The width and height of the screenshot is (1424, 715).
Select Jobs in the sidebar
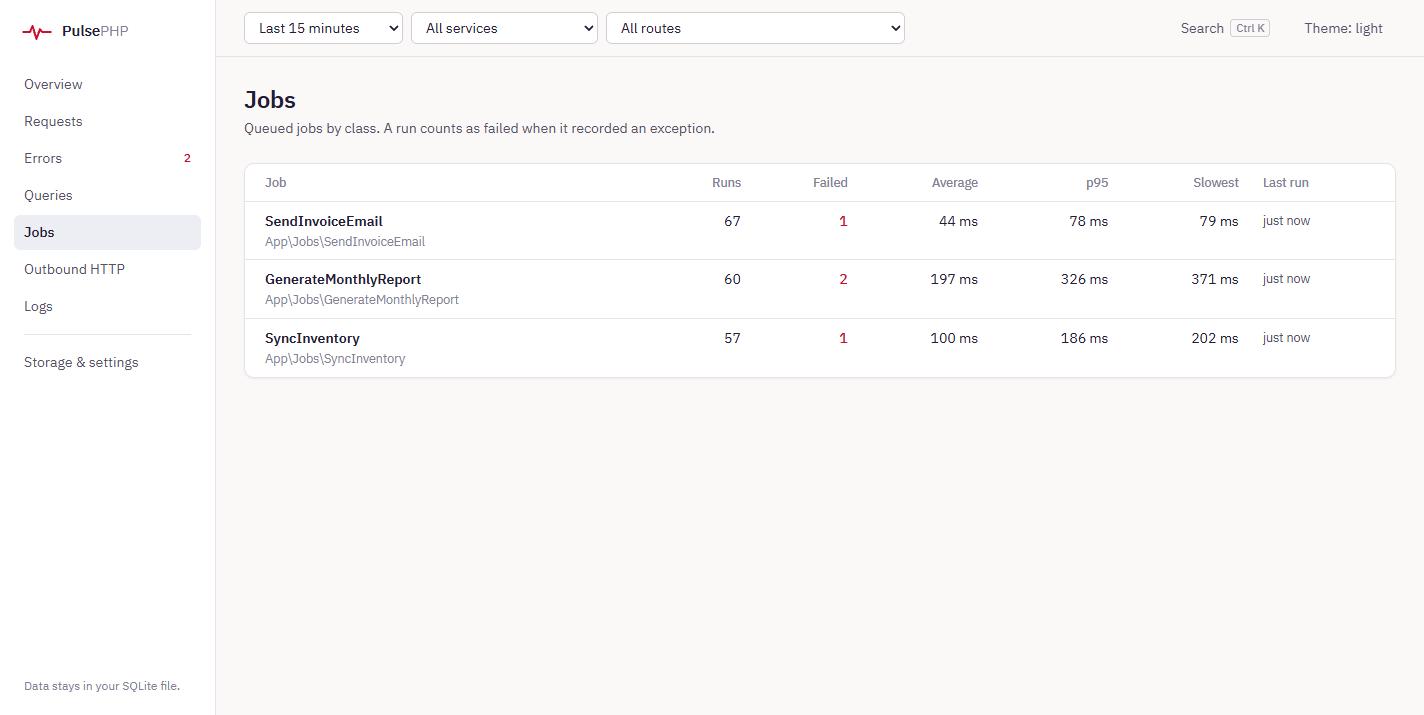107,232
